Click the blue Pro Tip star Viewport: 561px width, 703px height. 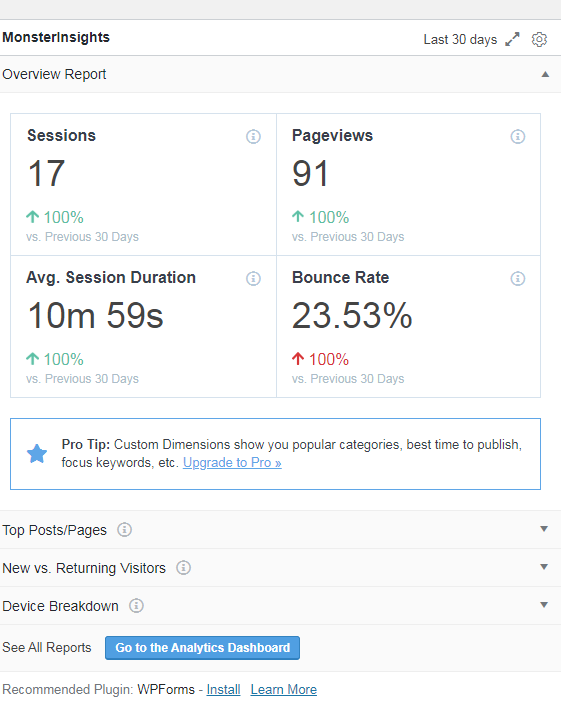pyautogui.click(x=37, y=454)
